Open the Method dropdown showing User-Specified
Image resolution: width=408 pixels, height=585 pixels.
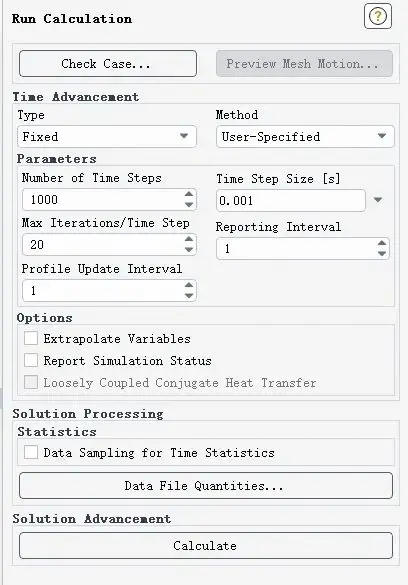[305, 136]
